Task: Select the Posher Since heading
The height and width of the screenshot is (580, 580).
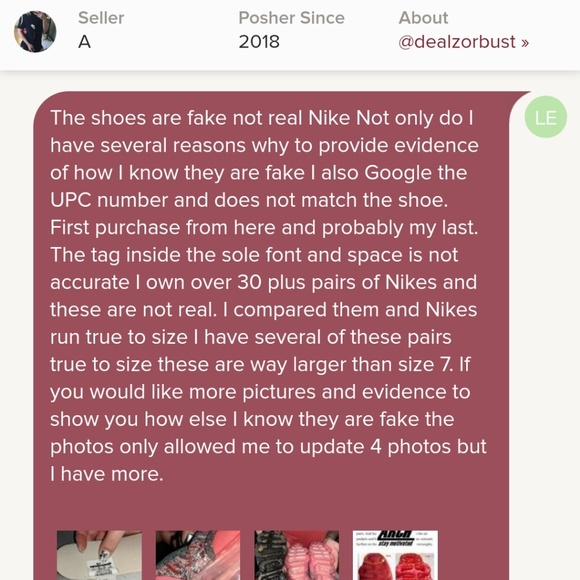Action: click(291, 18)
